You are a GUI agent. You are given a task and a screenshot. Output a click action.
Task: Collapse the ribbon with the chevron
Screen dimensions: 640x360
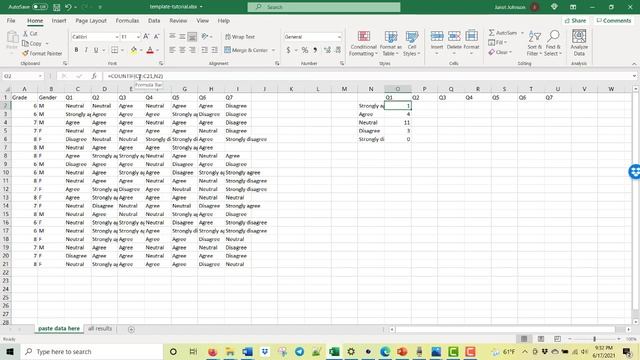[634, 64]
